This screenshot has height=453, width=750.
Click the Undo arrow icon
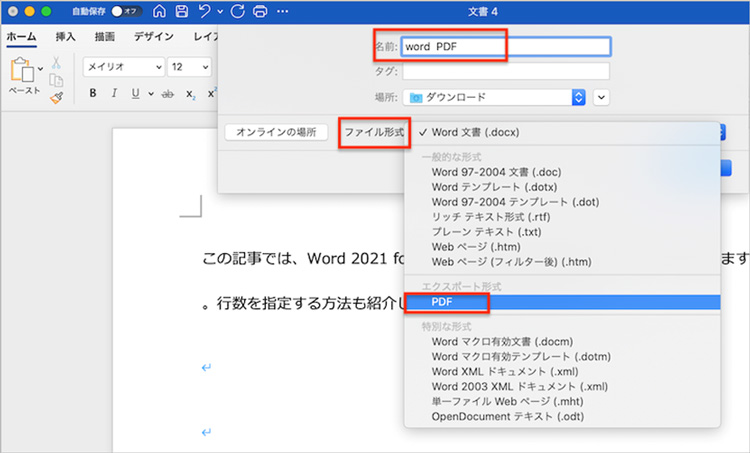(205, 13)
